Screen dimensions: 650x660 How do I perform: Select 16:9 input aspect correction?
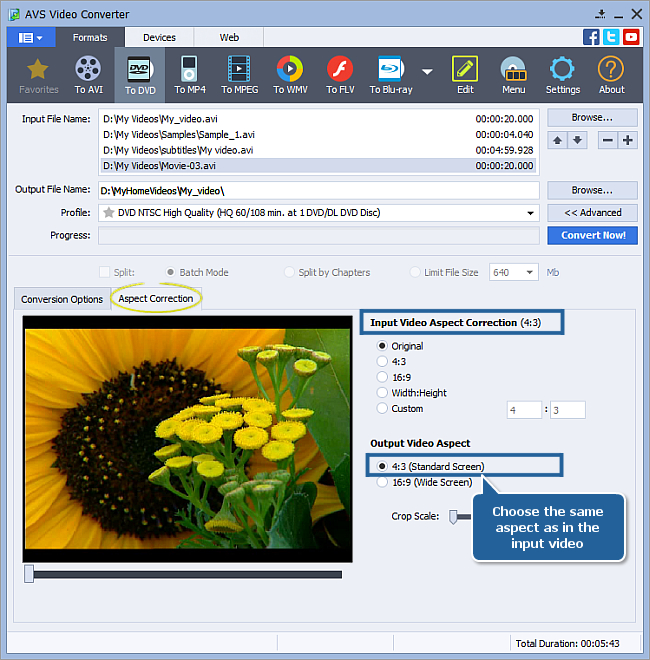pos(382,377)
